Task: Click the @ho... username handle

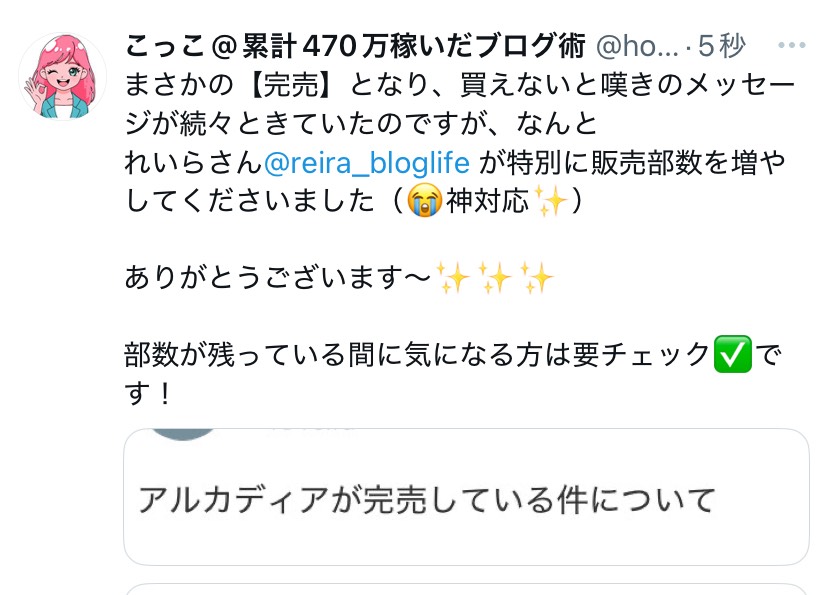Action: [637, 46]
